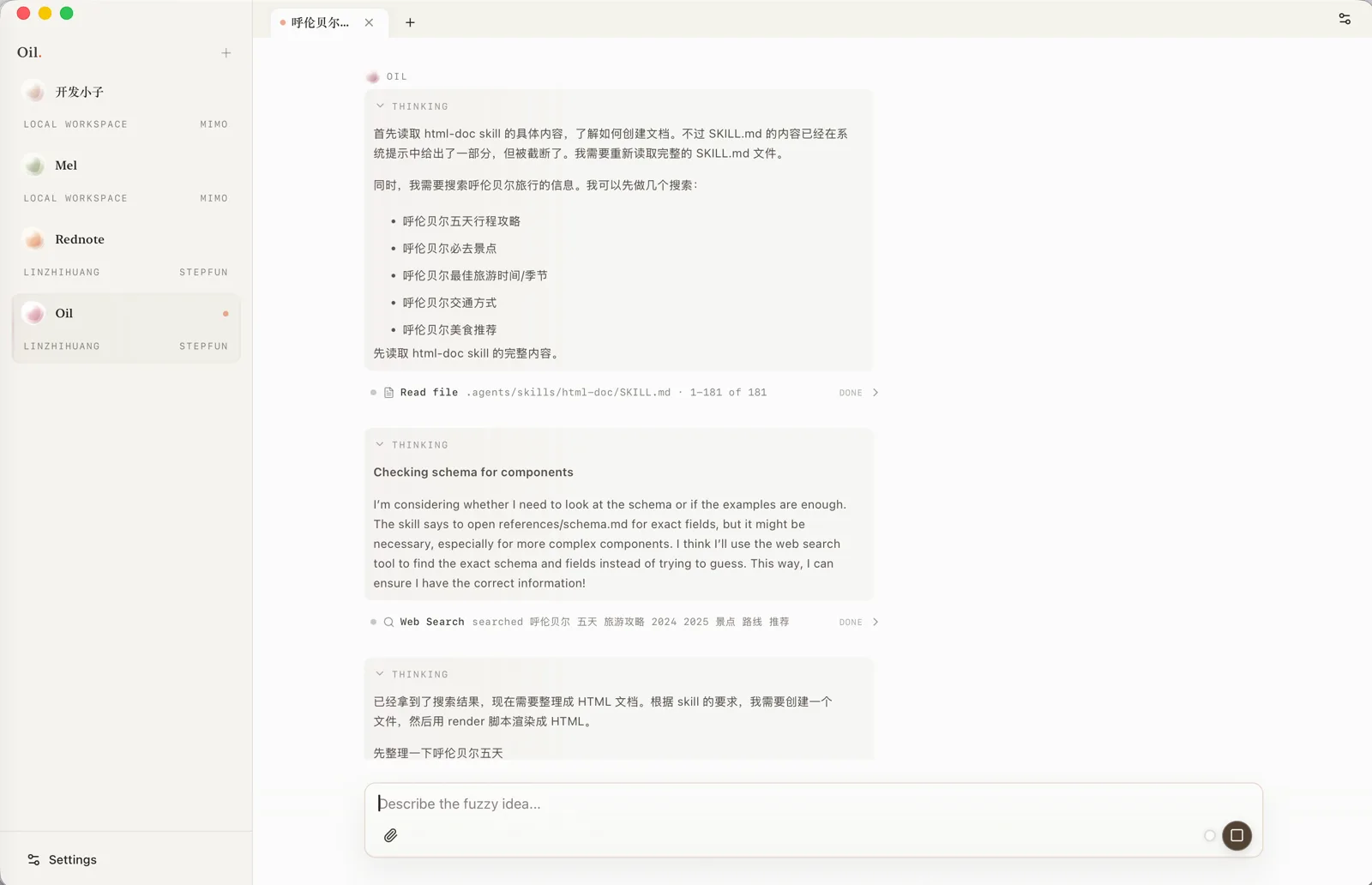Screen dimensions: 1372x885
Task: Select the Rednote agent avatar icon
Action: click(x=34, y=239)
